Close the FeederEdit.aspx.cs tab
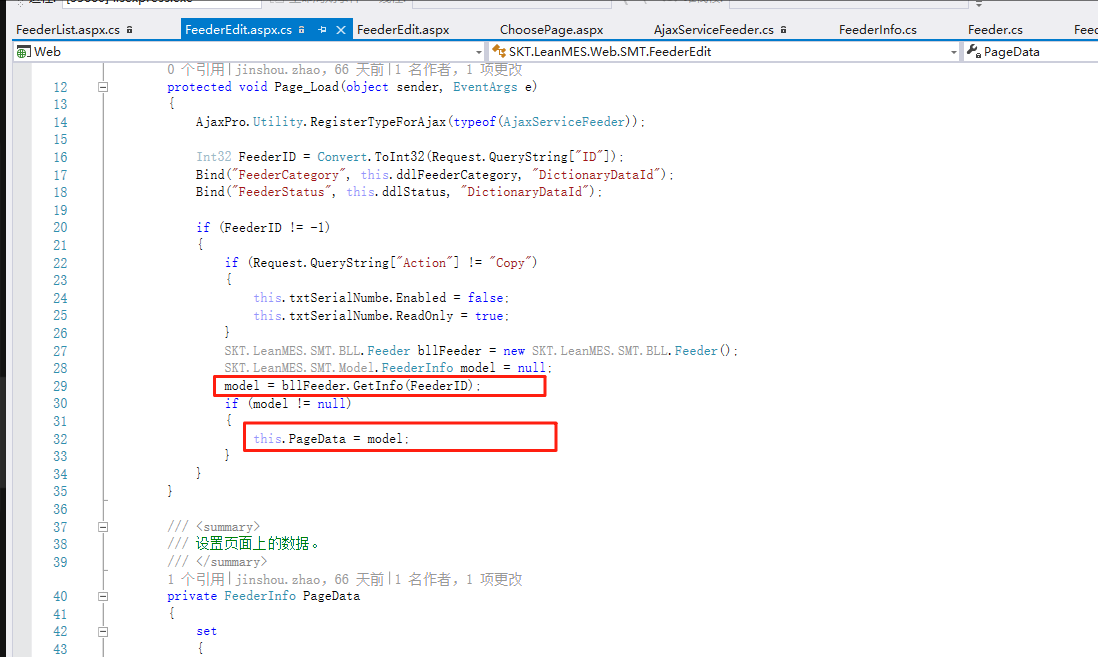1098x657 pixels. (341, 29)
